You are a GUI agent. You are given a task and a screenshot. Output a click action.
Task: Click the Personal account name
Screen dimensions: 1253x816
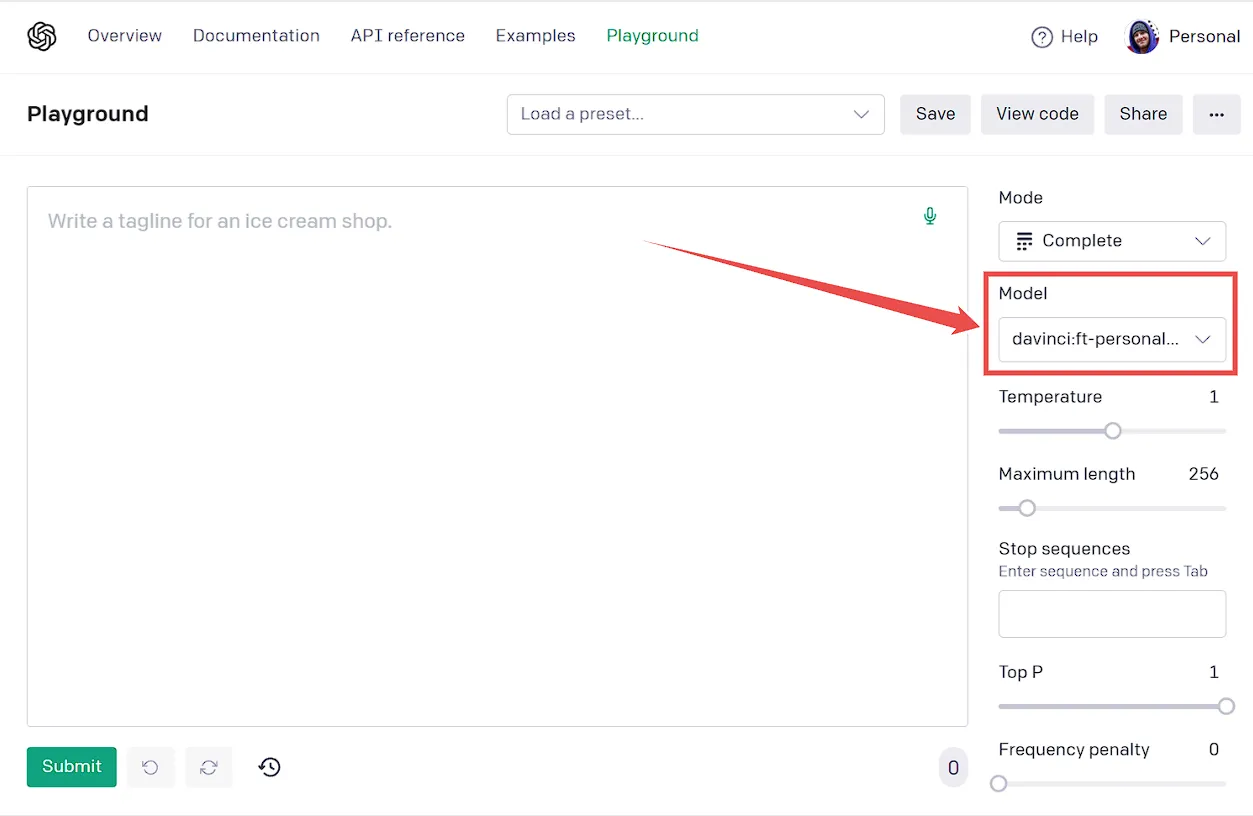(x=1204, y=37)
